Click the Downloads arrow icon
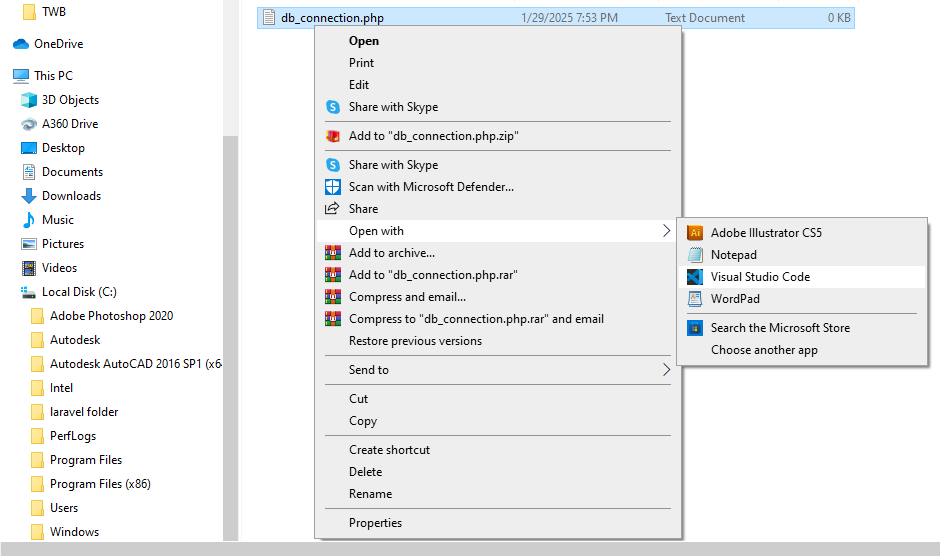The width and height of the screenshot is (940, 556). [x=29, y=196]
